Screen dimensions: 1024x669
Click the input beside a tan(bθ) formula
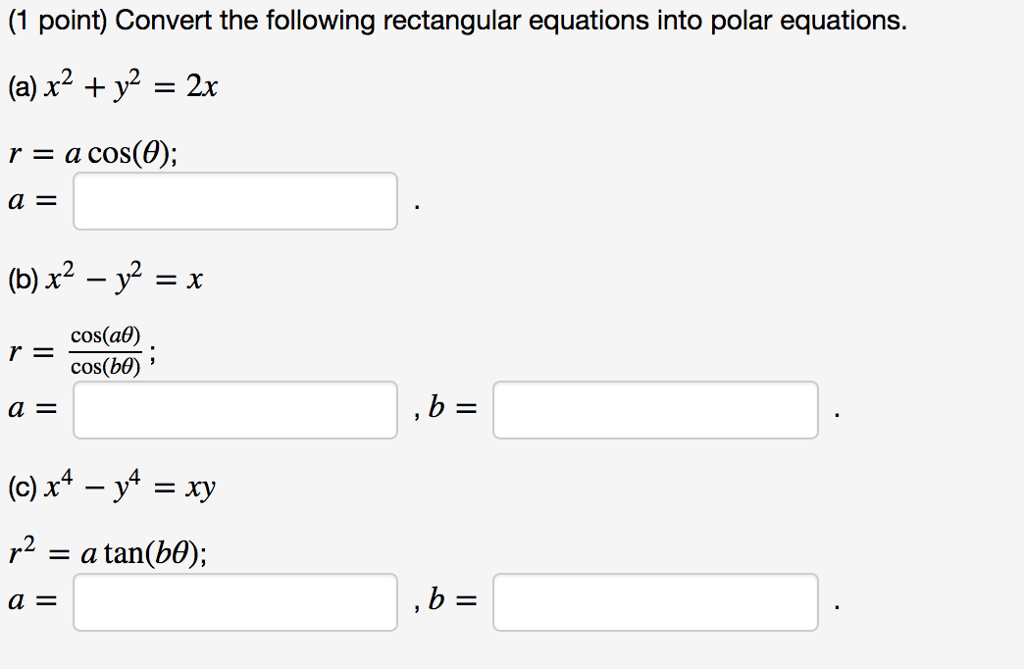pyautogui.click(x=235, y=601)
